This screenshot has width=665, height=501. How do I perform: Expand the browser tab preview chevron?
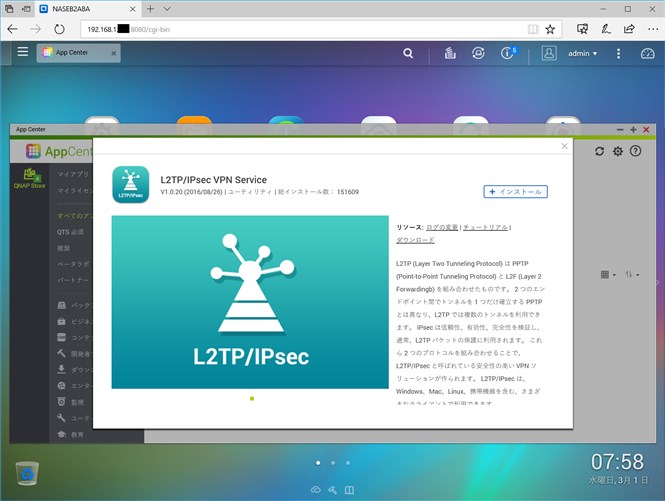(167, 8)
